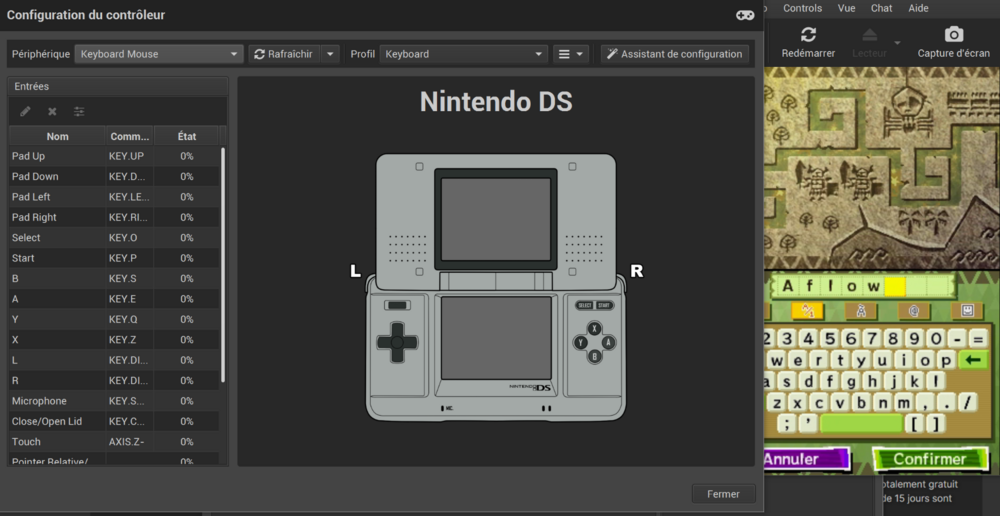The height and width of the screenshot is (516, 1000).
Task: Click the Redémarrer restart icon
Action: coord(808,36)
